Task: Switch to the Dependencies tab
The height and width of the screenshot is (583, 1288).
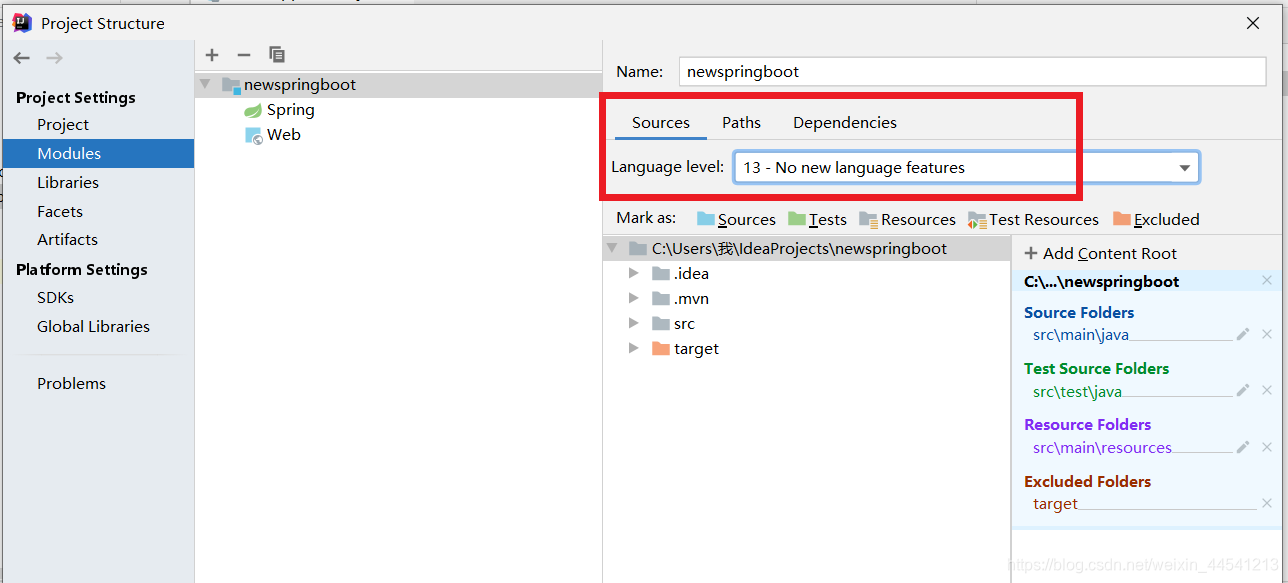Action: pos(844,122)
